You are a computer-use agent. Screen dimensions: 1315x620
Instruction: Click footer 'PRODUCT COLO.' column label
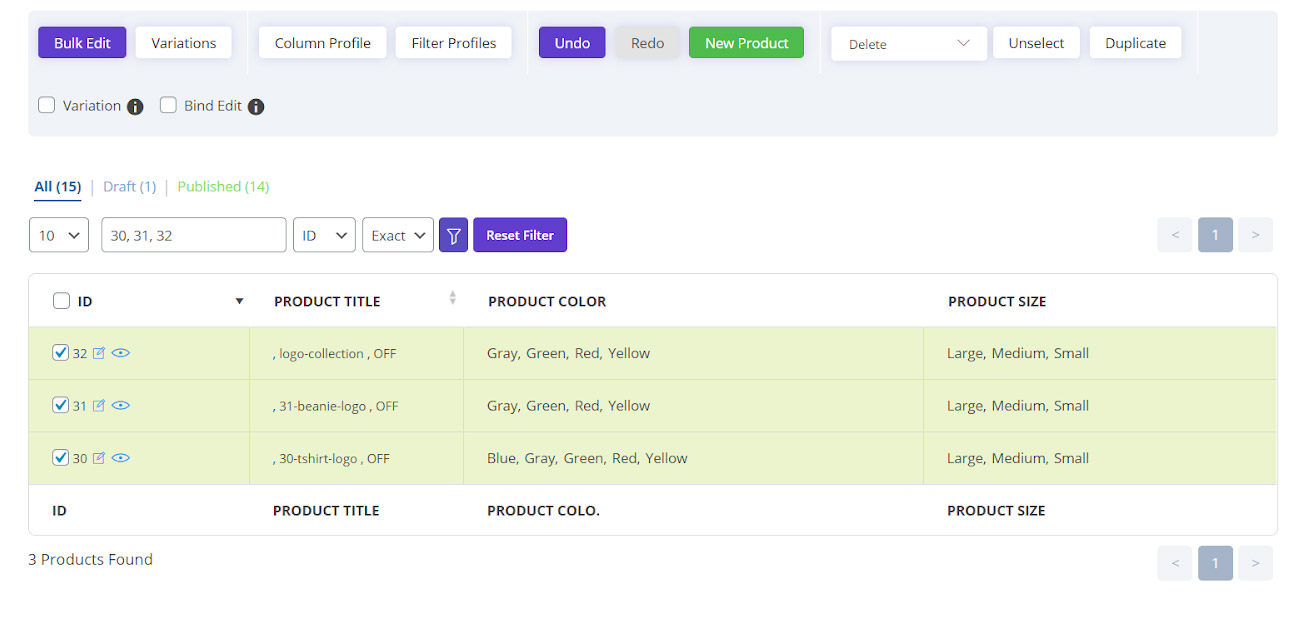543,510
